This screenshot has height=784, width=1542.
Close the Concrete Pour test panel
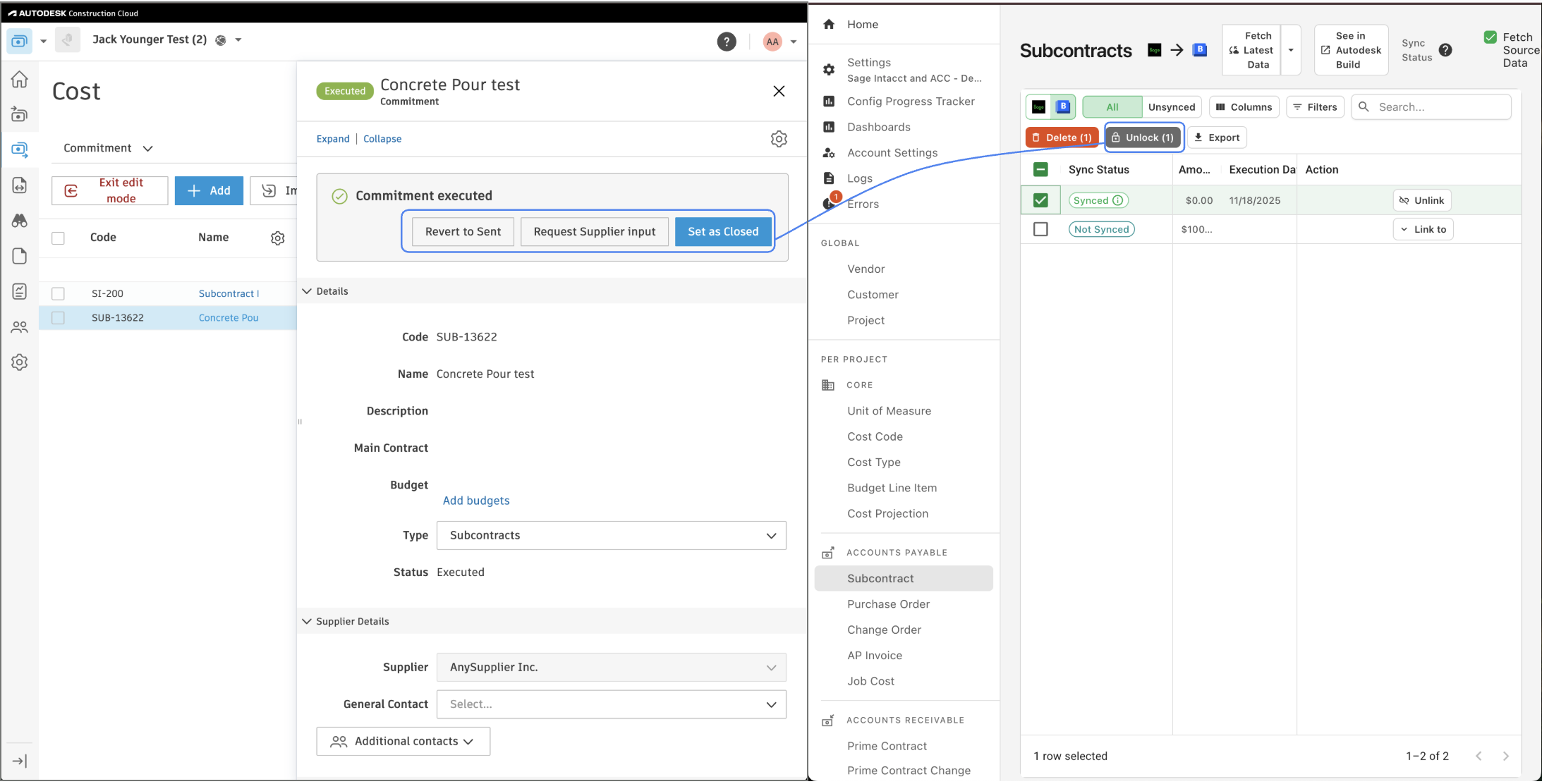pyautogui.click(x=779, y=91)
